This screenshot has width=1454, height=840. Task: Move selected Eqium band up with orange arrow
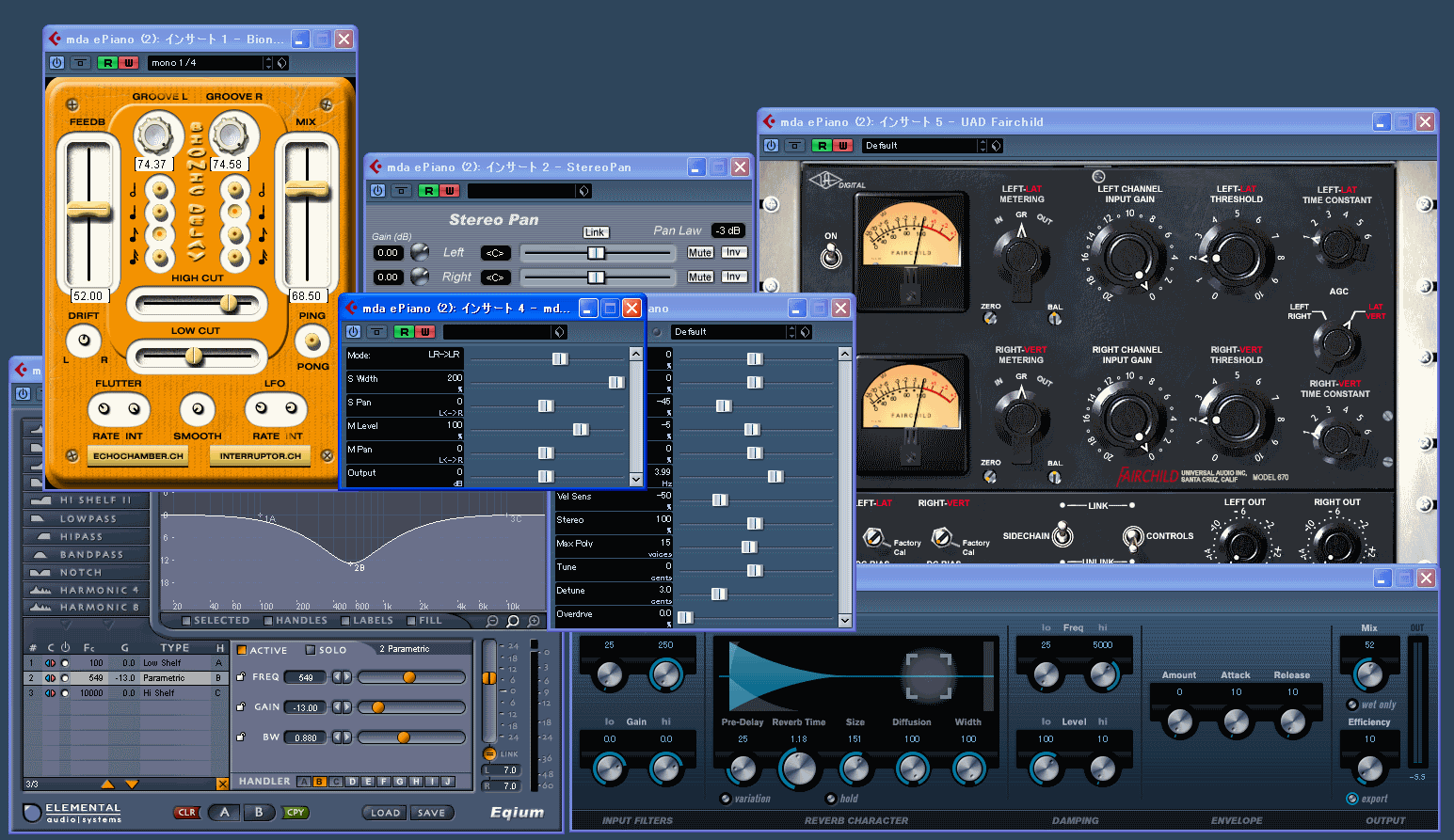[x=107, y=784]
